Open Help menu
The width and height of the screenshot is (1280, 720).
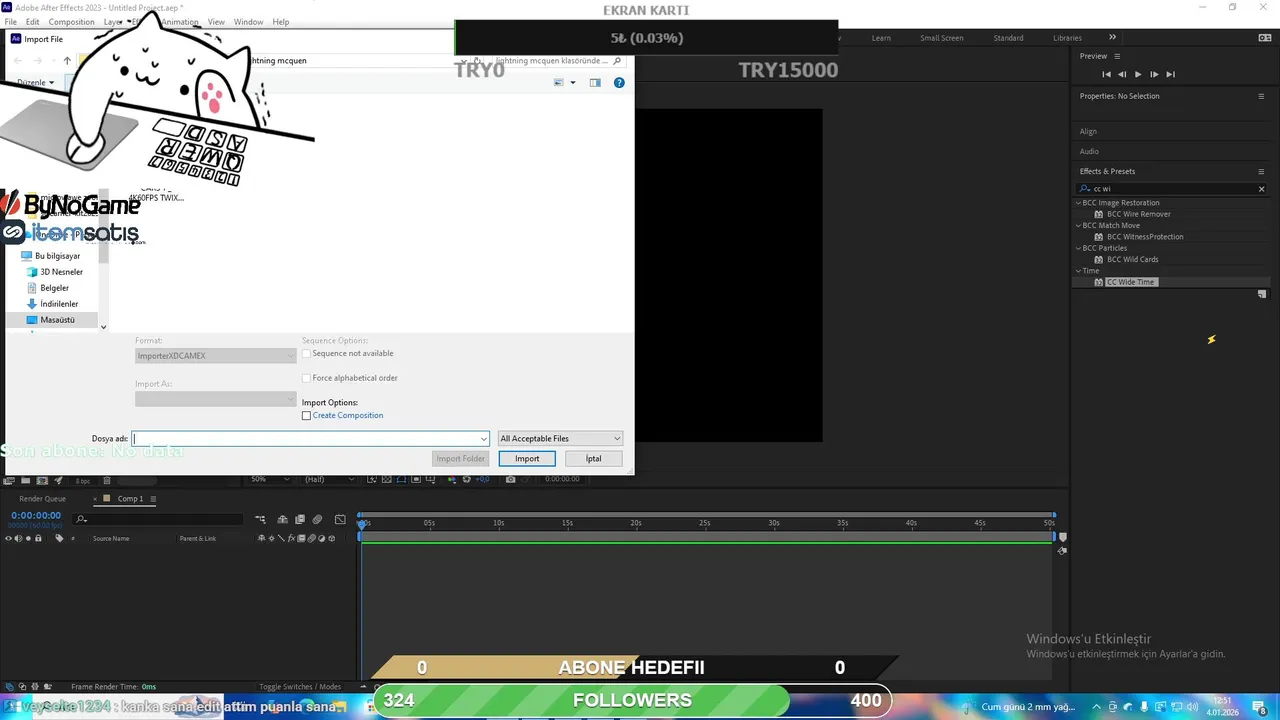tap(281, 22)
